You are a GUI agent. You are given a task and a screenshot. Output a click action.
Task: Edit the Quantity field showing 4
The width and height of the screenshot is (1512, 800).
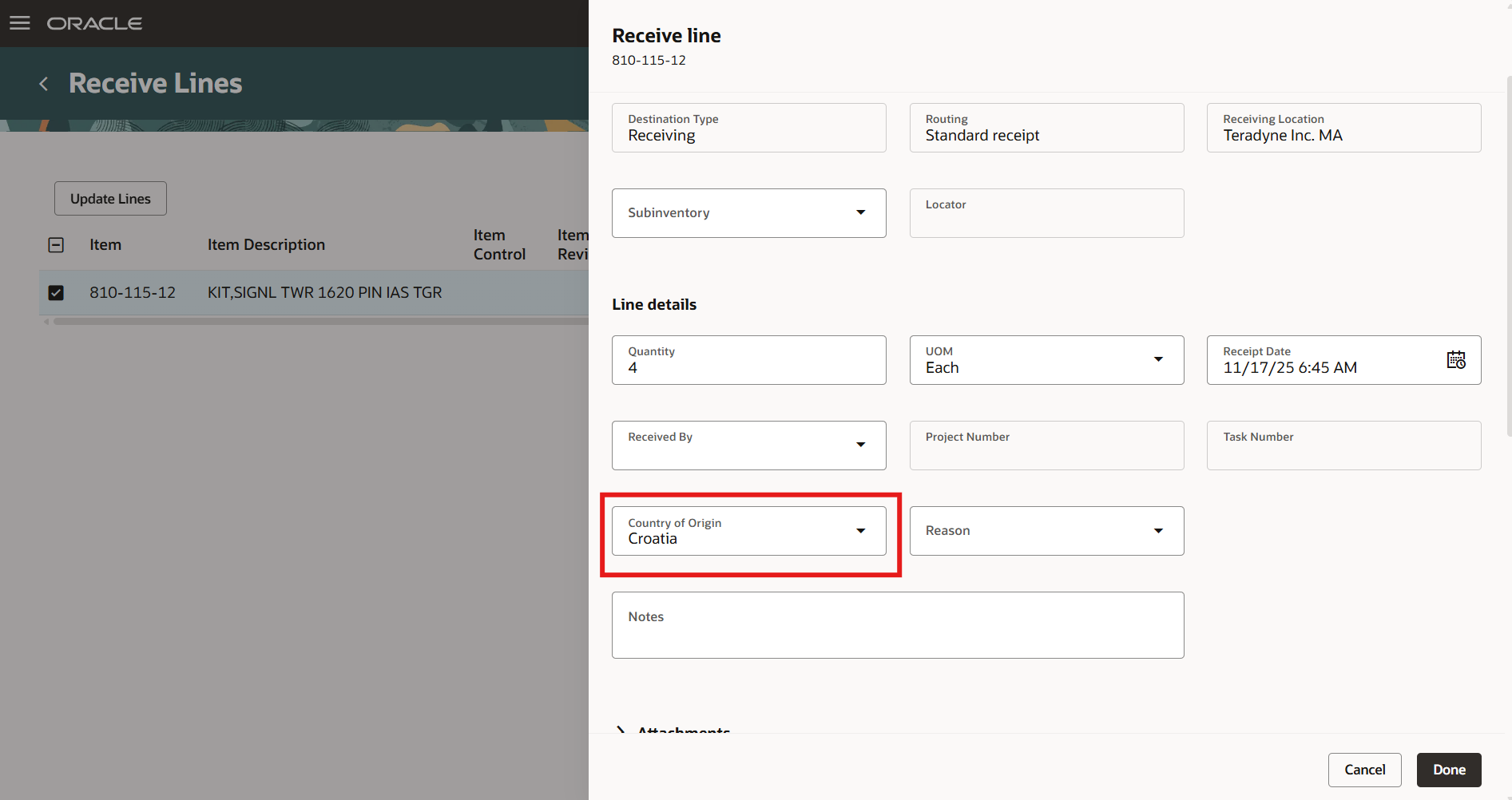pyautogui.click(x=748, y=368)
